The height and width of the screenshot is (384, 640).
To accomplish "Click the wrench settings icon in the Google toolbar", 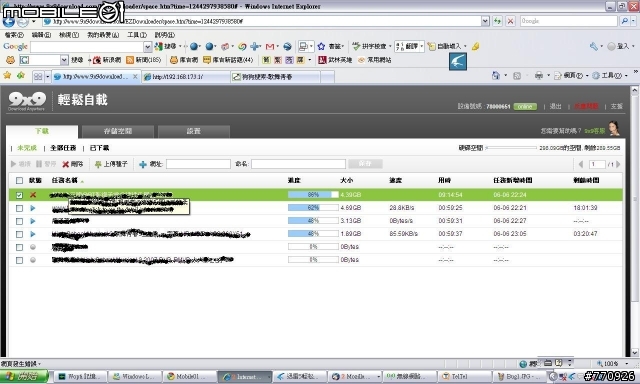I will pos(593,47).
